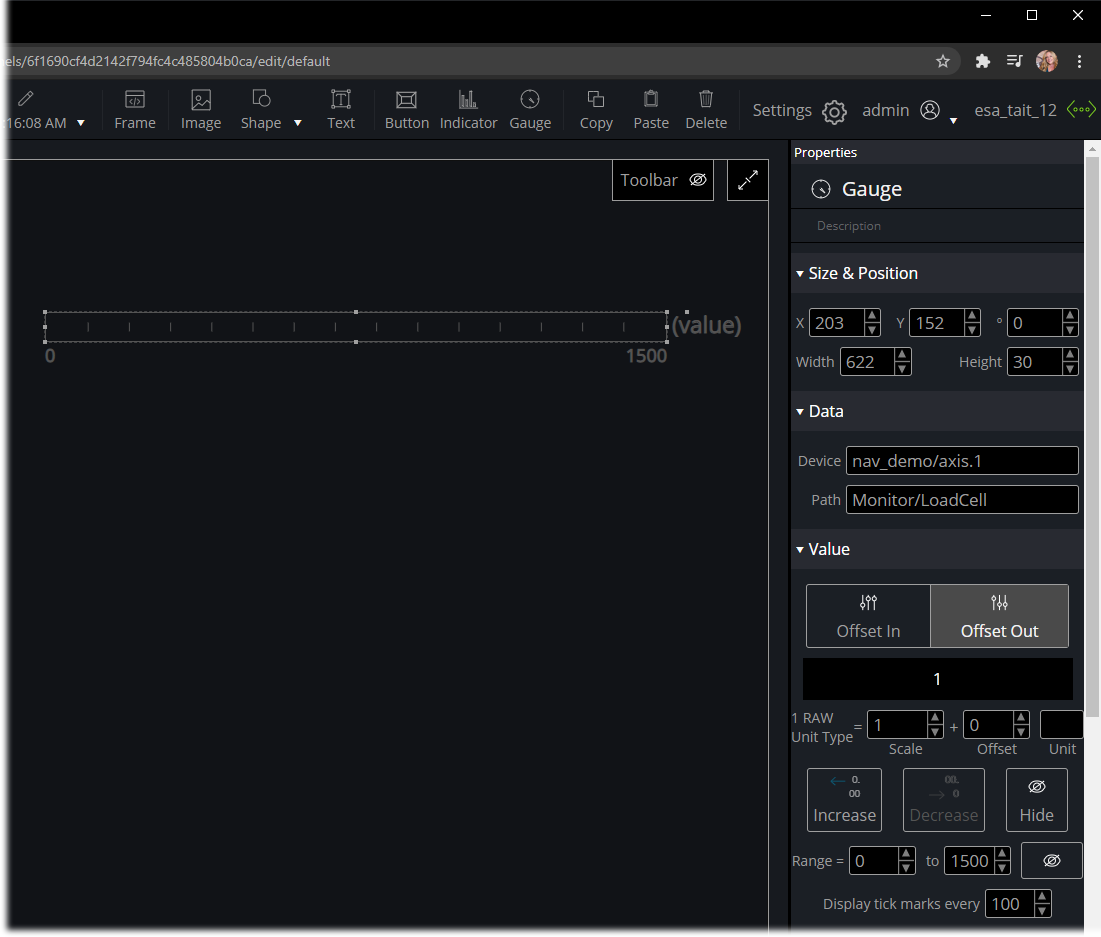Collapse the Data section
The height and width of the screenshot is (937, 1101).
[x=800, y=412]
